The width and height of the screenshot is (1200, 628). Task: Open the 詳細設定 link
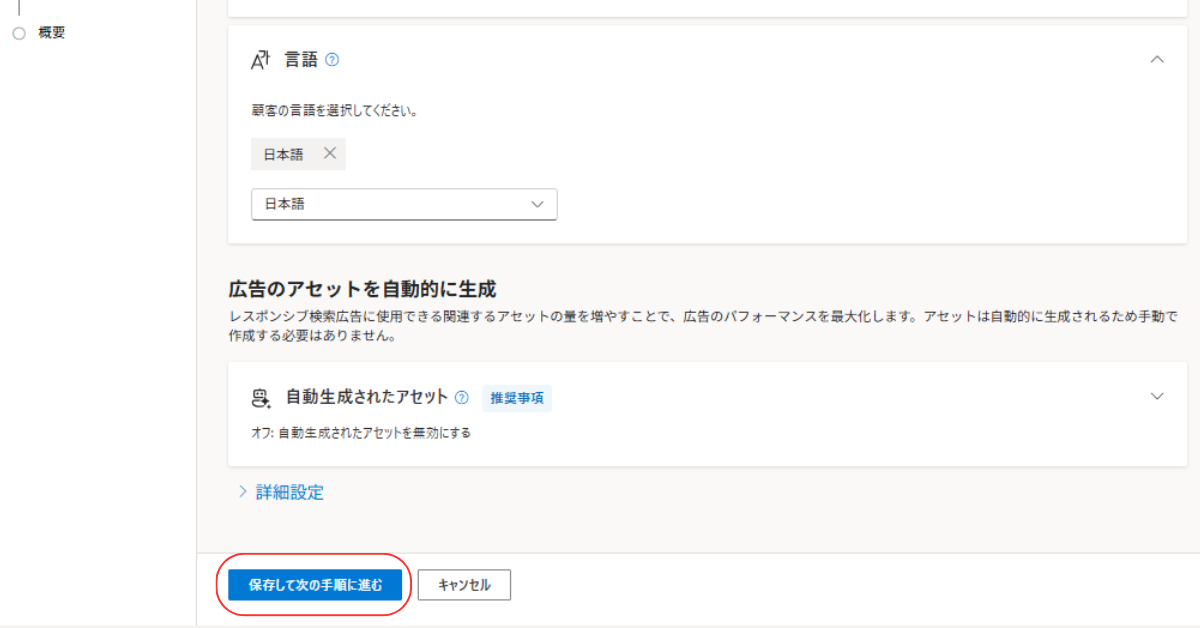coord(289,492)
